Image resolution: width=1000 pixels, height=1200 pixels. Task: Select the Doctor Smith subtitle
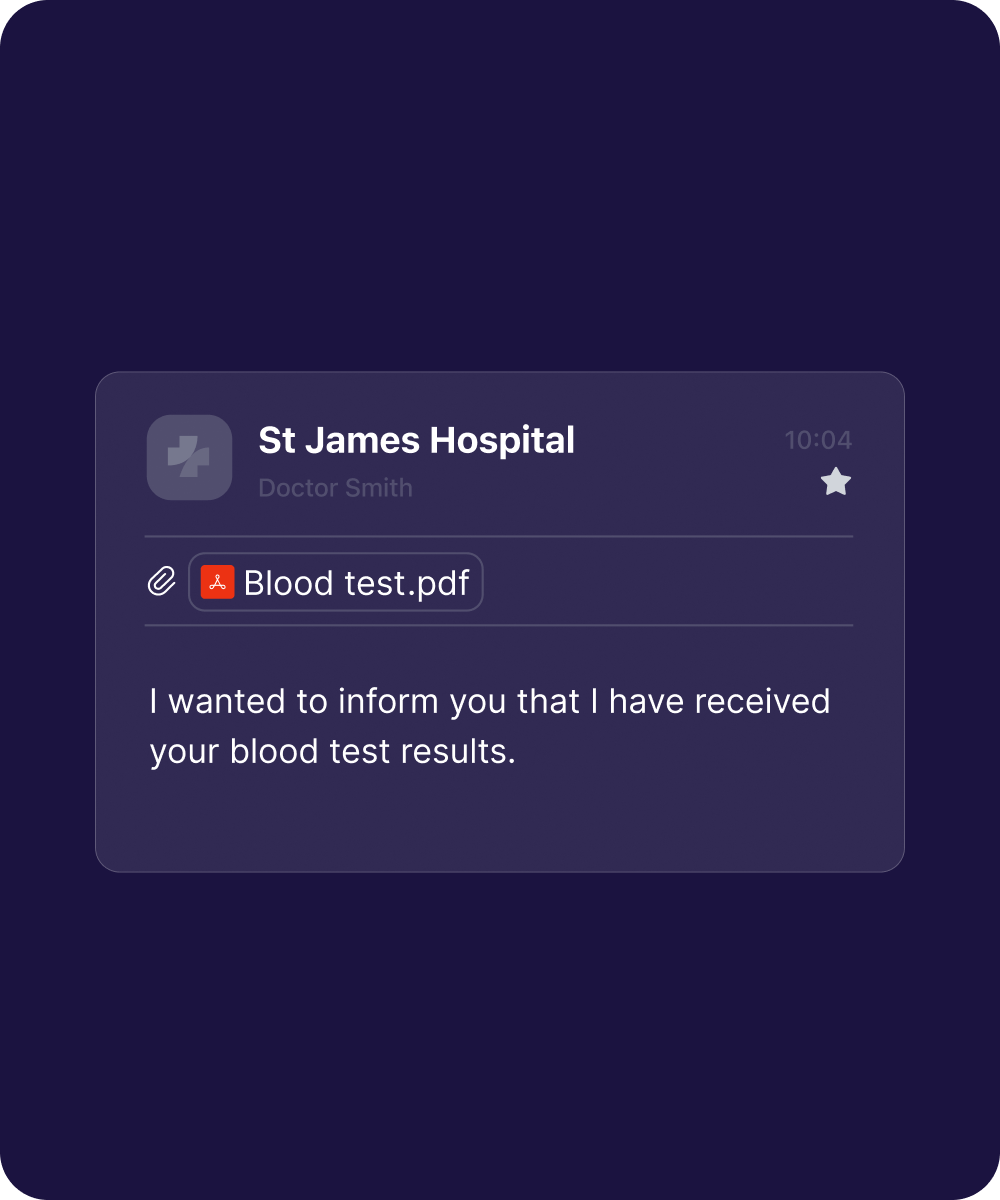click(335, 488)
